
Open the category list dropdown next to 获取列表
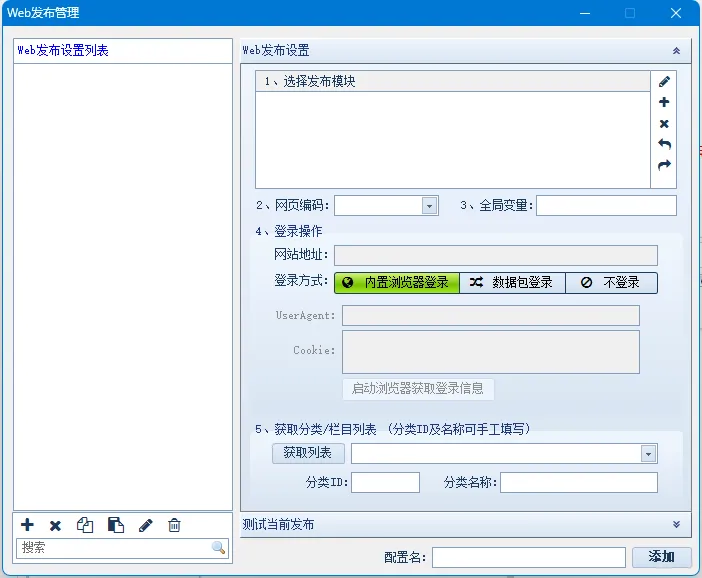pos(649,454)
